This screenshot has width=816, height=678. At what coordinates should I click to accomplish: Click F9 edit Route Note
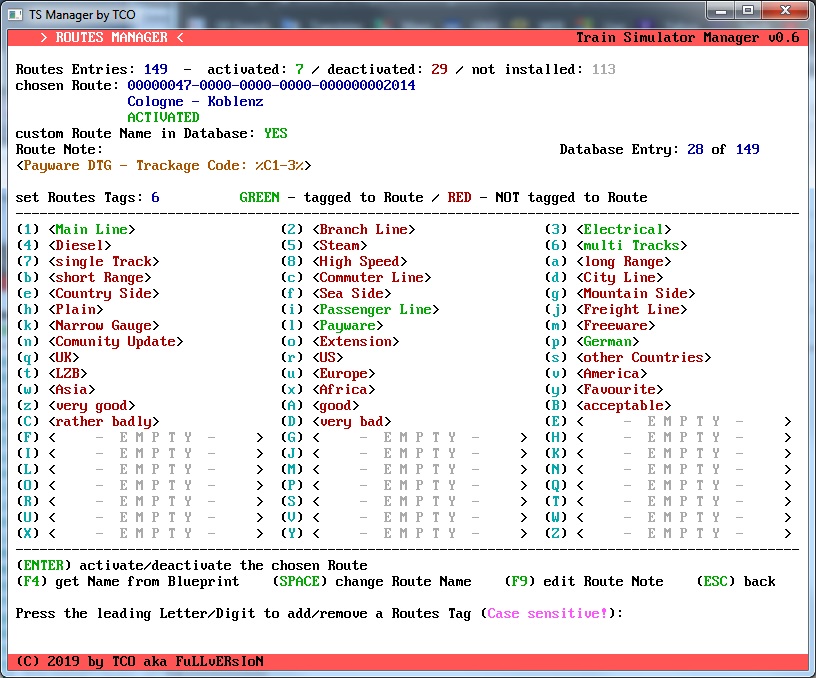click(x=584, y=582)
